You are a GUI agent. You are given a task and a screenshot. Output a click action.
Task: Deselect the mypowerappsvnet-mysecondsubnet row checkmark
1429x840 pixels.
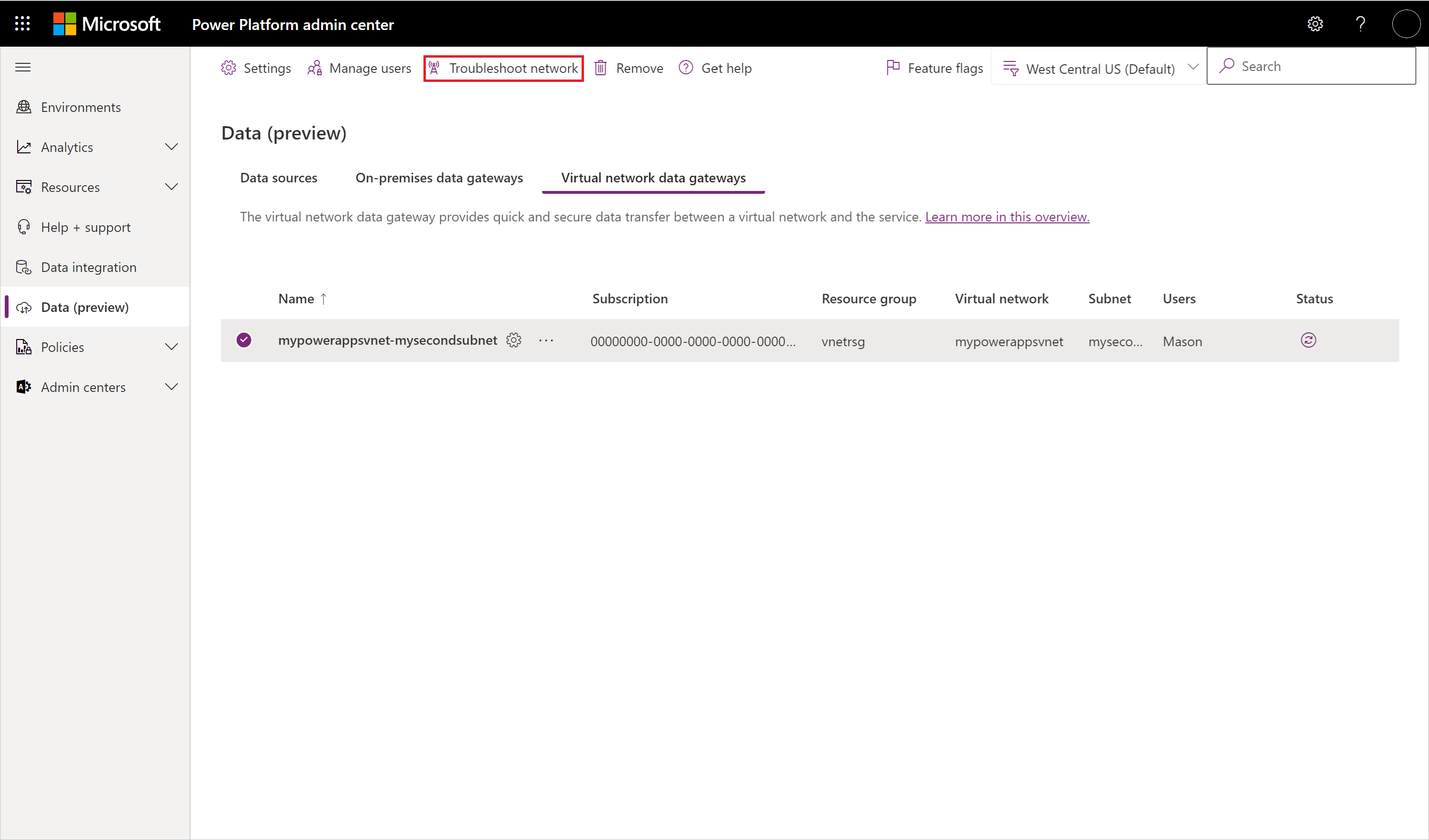coord(244,340)
